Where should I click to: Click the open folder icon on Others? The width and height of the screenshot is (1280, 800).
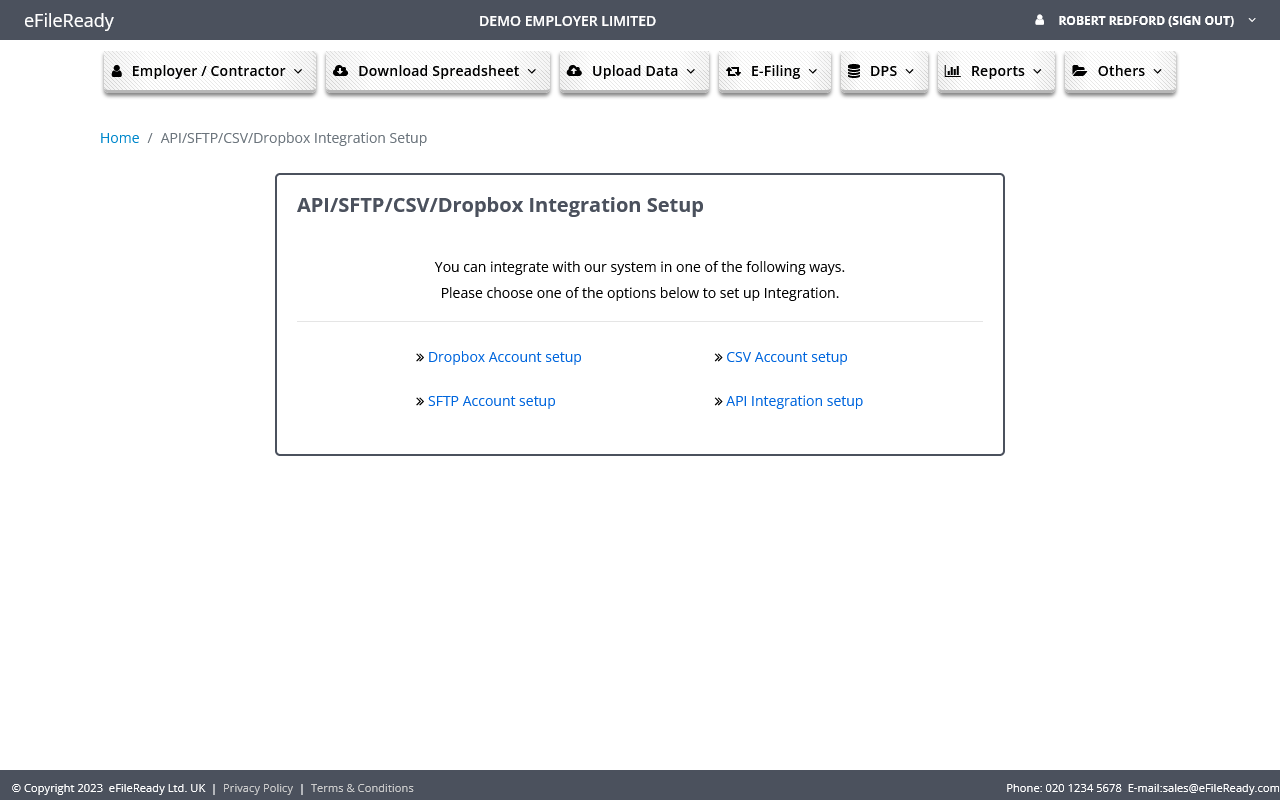click(x=1080, y=71)
